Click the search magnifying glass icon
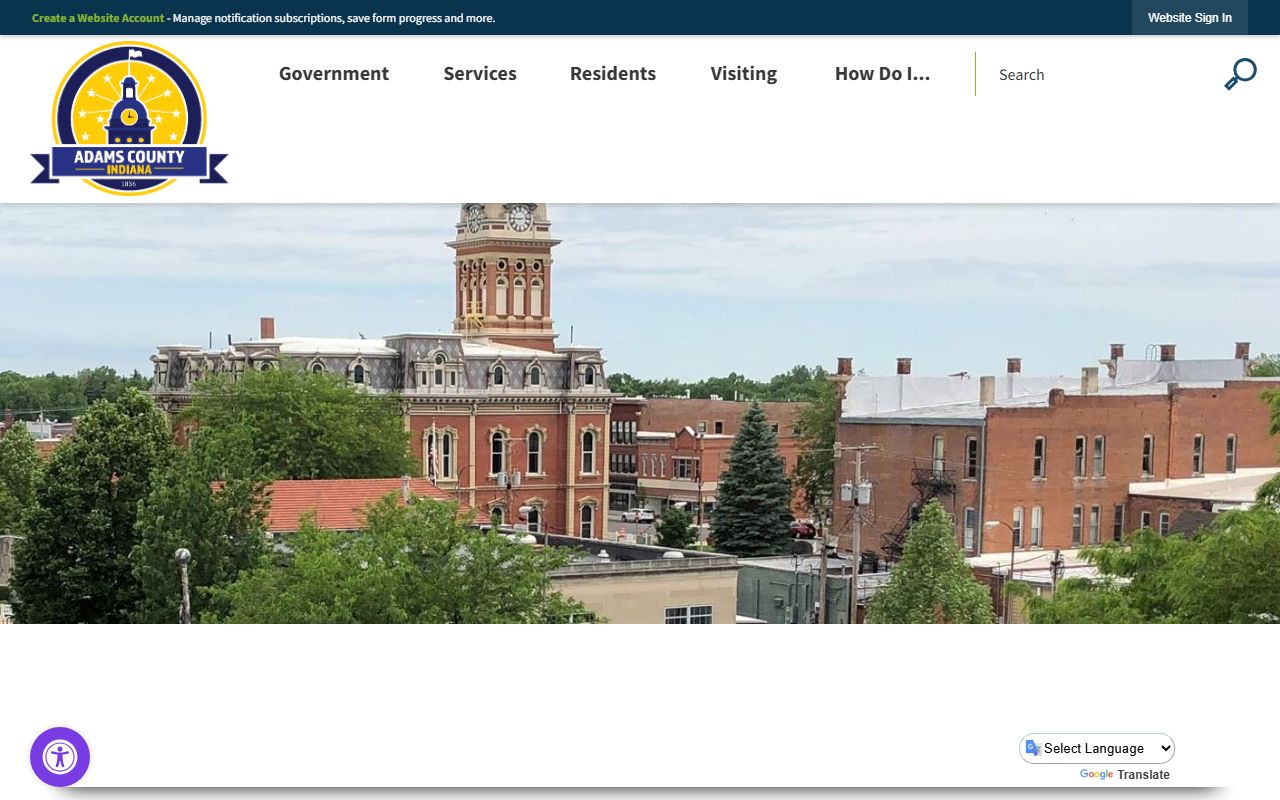The width and height of the screenshot is (1280, 800). pyautogui.click(x=1240, y=74)
